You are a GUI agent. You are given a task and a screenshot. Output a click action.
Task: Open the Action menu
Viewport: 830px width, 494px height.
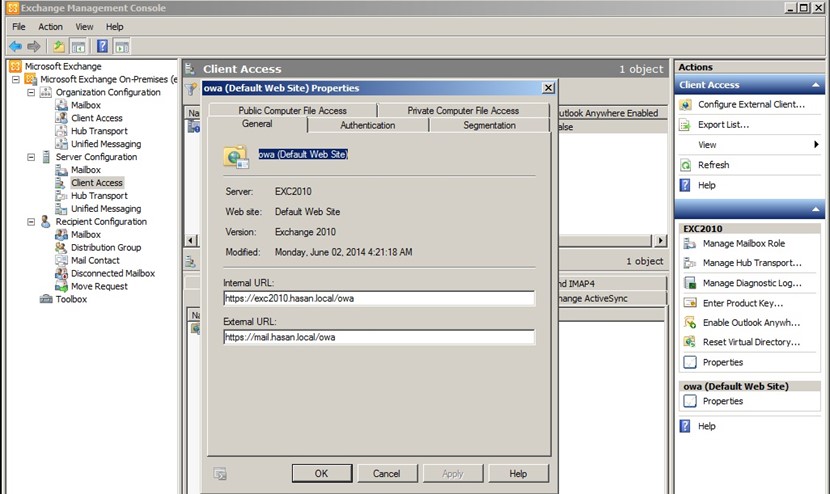(x=50, y=26)
